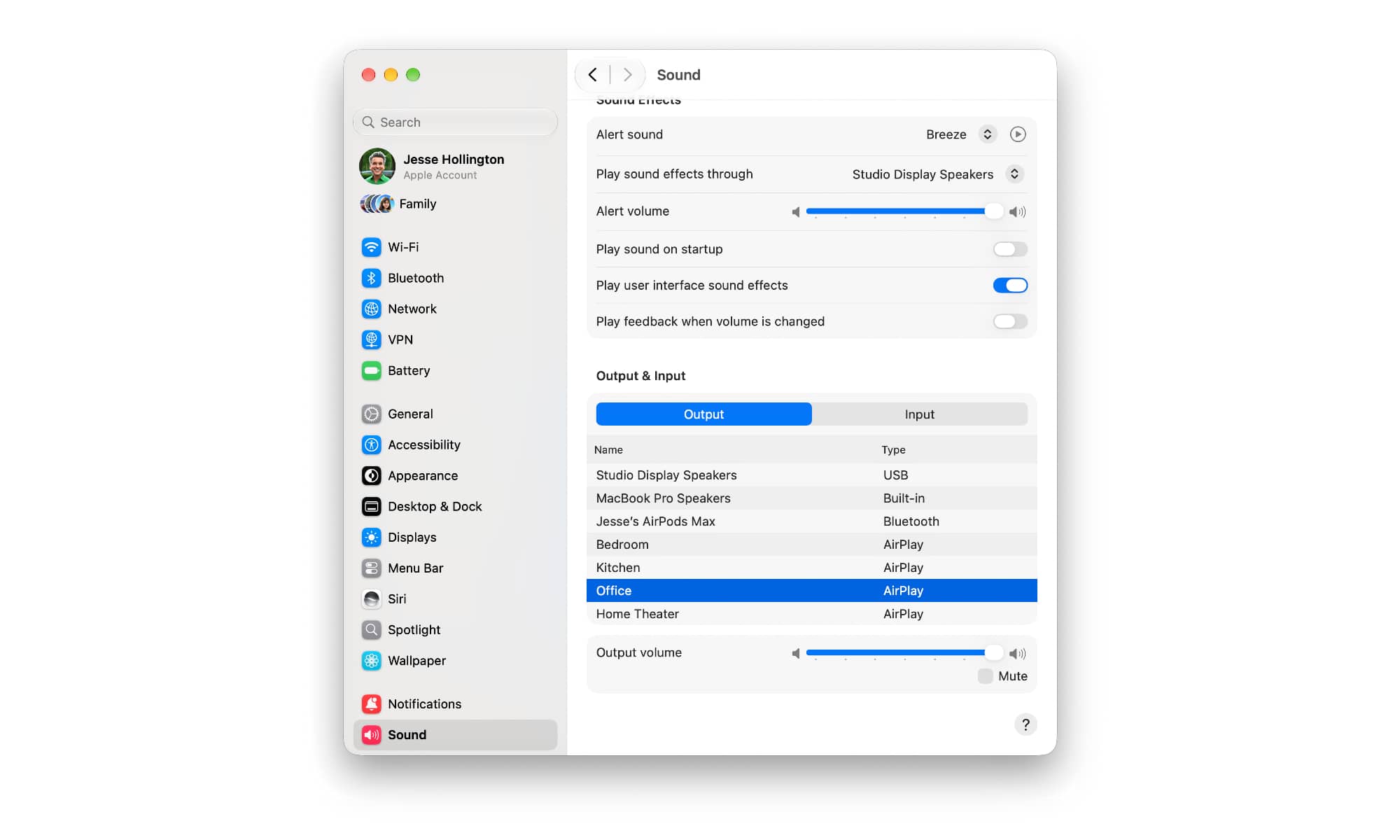1400x840 pixels.
Task: Select Sound in the sidebar
Action: click(x=455, y=734)
